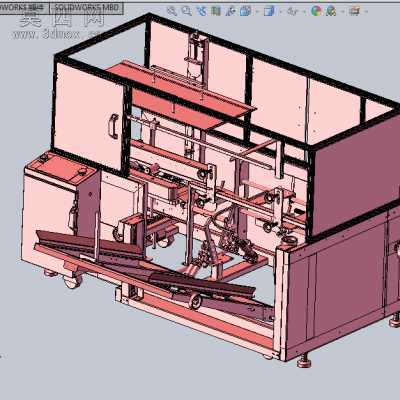Switch to the SOLIDWORKS MBD tab
This screenshot has width=400, height=400.
pyautogui.click(x=86, y=8)
